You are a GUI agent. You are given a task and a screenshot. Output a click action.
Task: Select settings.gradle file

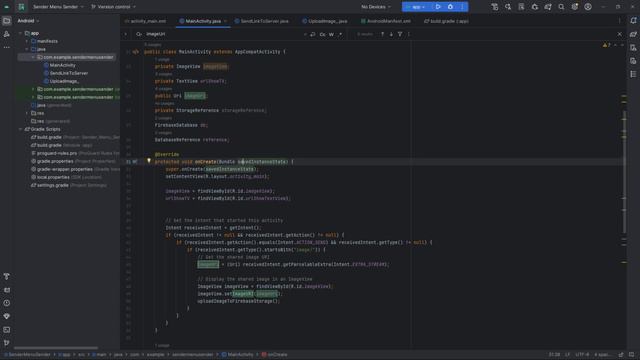click(53, 185)
